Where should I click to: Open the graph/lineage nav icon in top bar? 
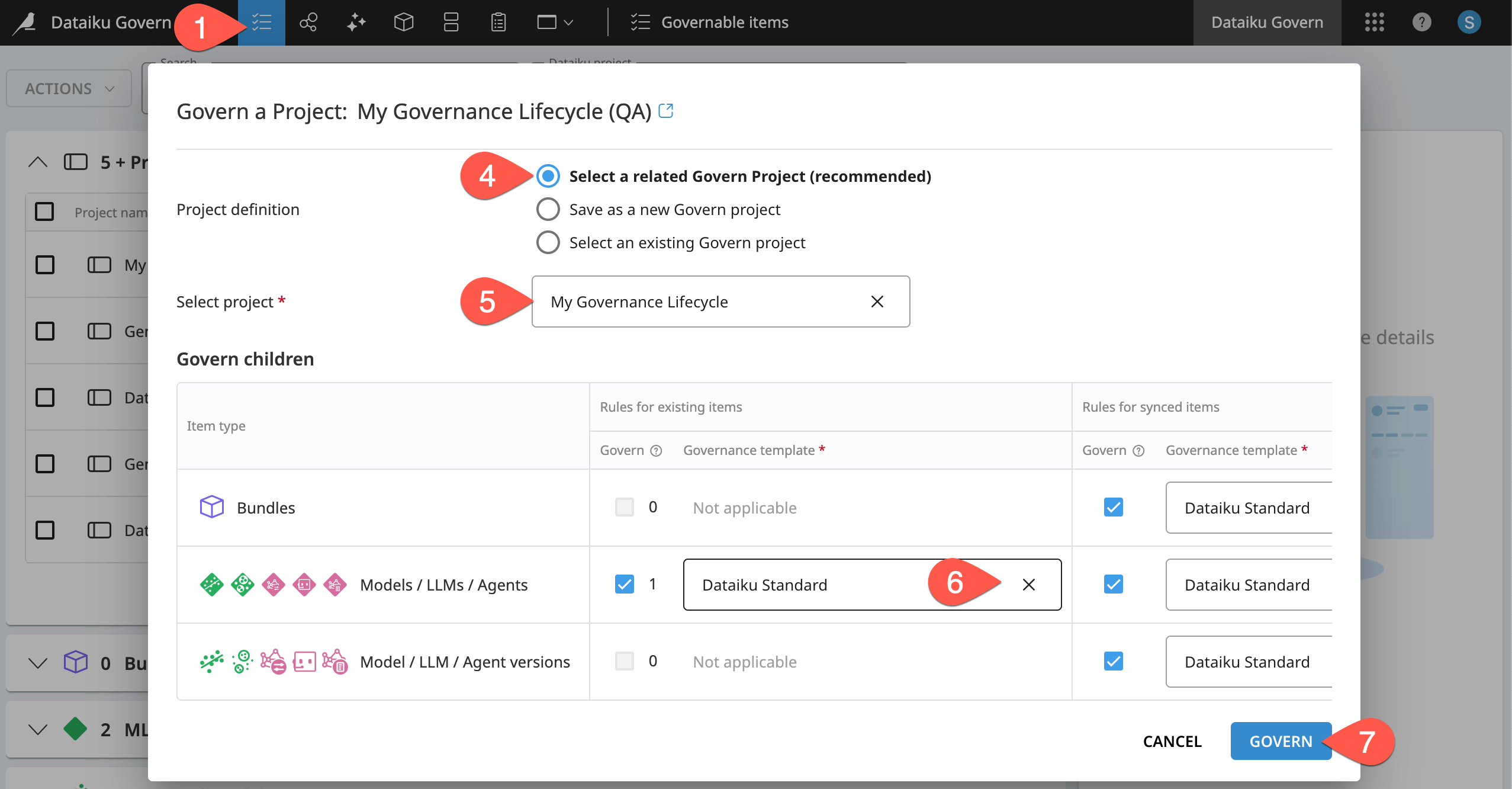308,23
